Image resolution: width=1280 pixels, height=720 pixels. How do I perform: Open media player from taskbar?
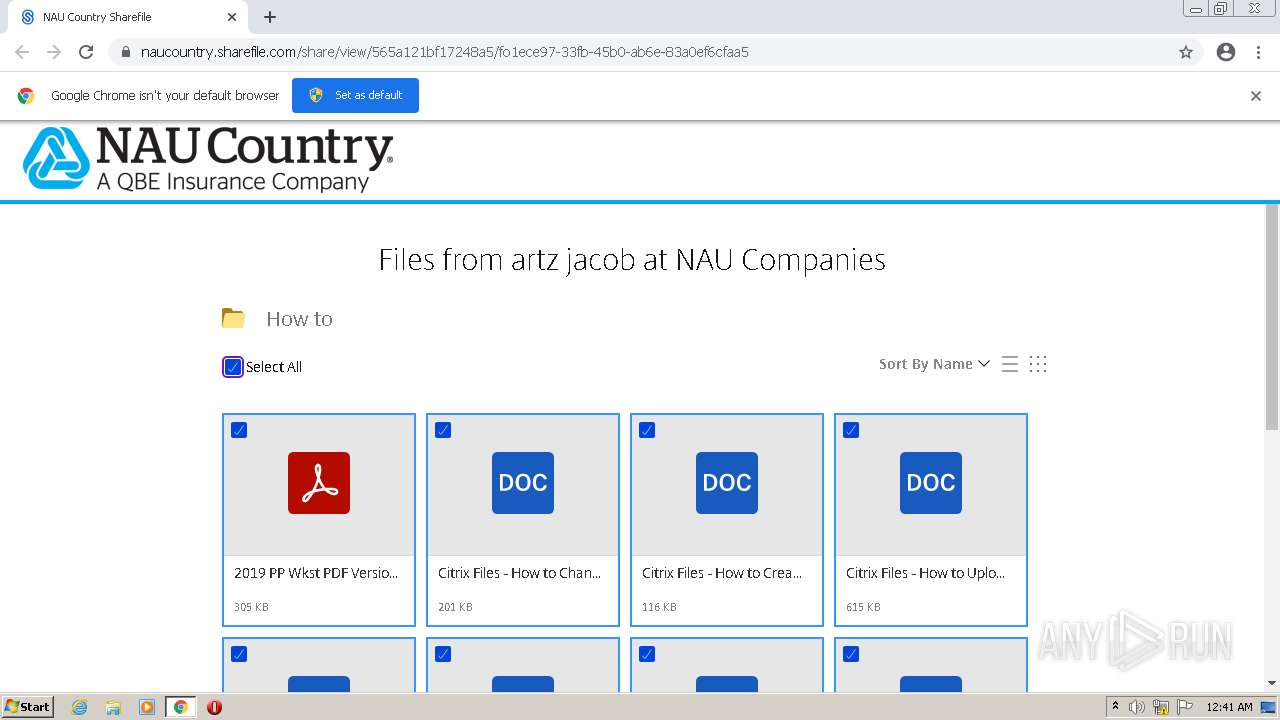(x=147, y=707)
